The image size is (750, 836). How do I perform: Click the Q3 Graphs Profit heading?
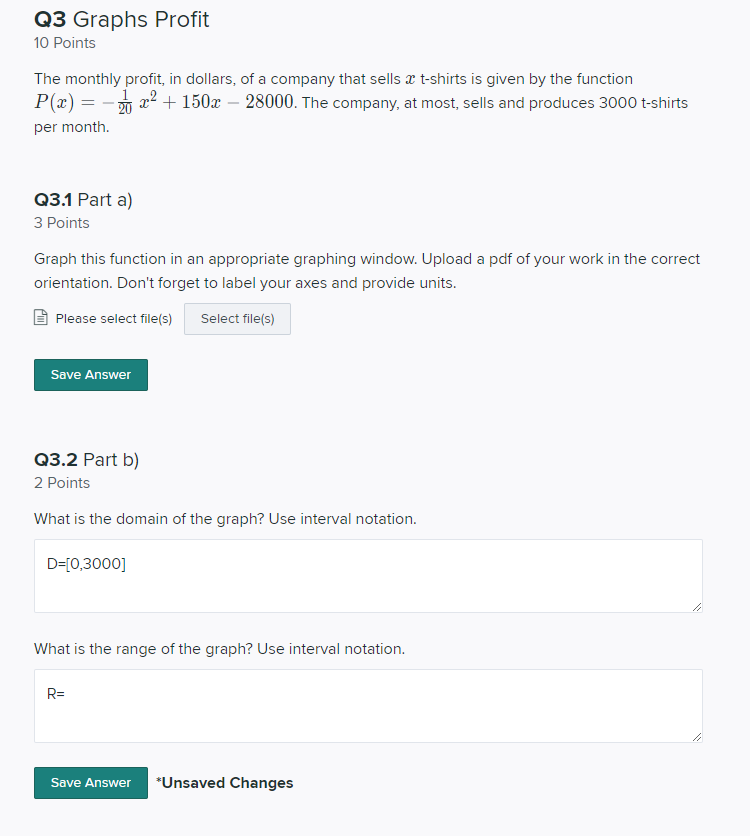click(x=121, y=19)
